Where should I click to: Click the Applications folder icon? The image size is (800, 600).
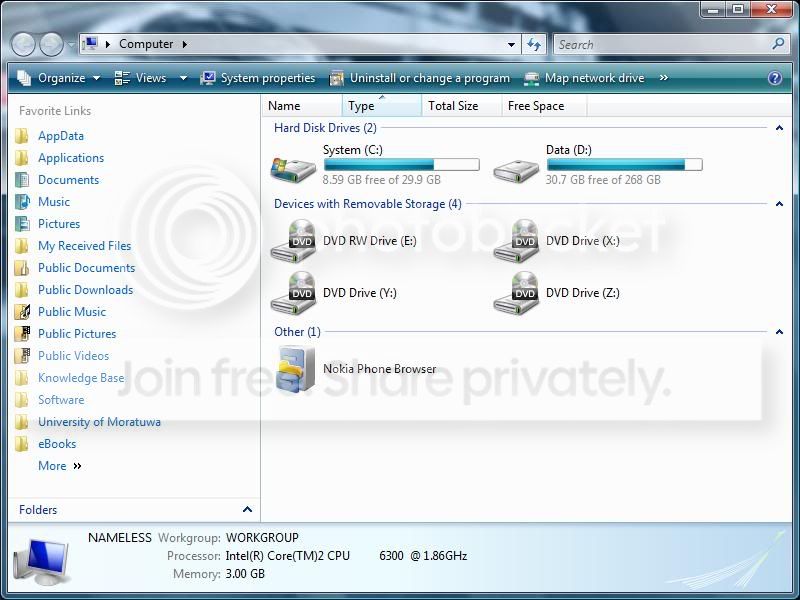[21, 158]
